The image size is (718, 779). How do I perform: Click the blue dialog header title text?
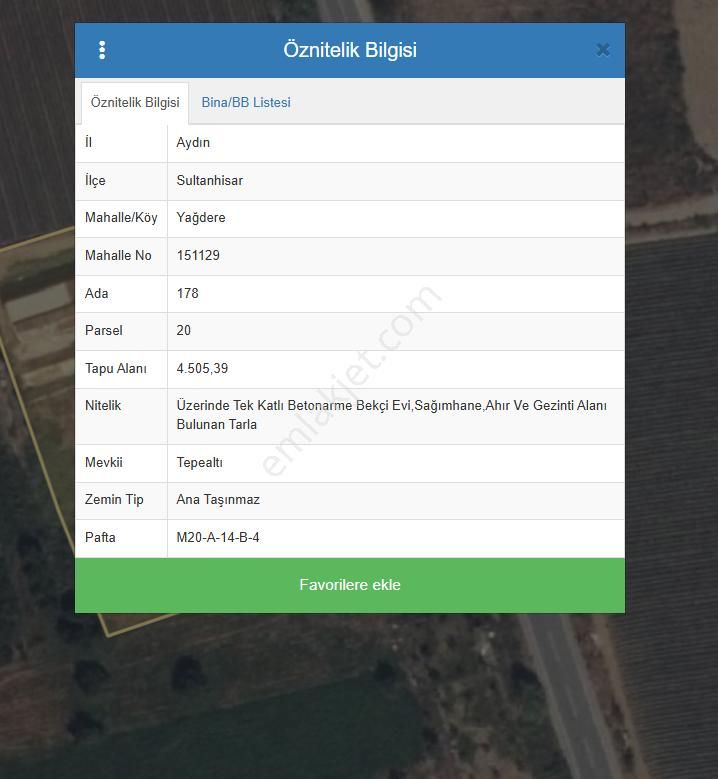tap(350, 50)
